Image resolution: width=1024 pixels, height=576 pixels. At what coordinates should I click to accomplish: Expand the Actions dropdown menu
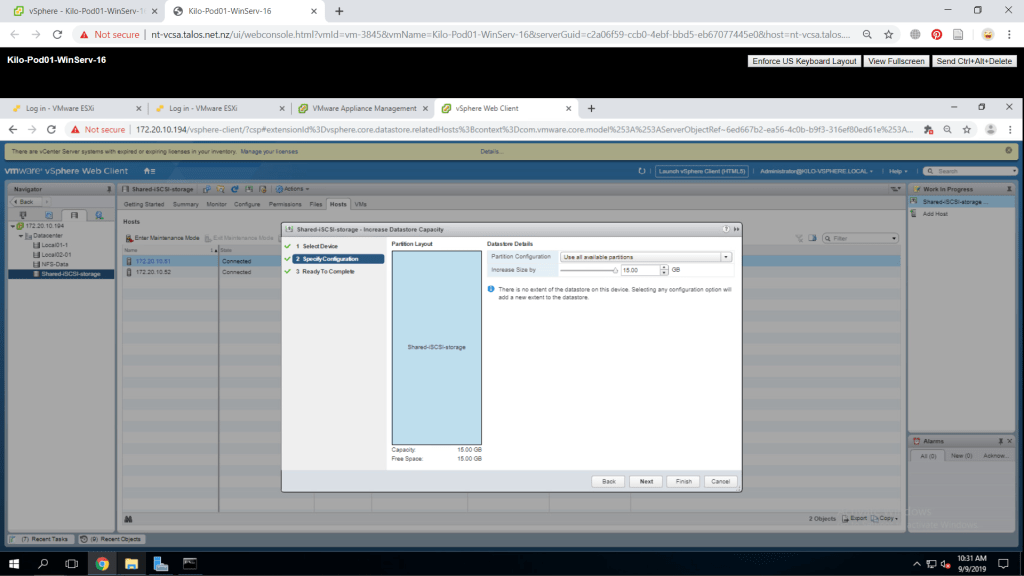tap(293, 188)
